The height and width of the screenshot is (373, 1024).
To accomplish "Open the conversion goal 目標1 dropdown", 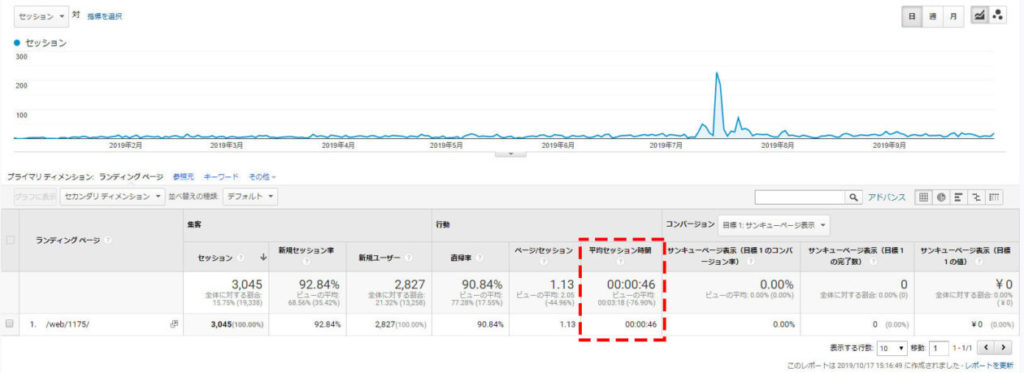I will click(773, 225).
